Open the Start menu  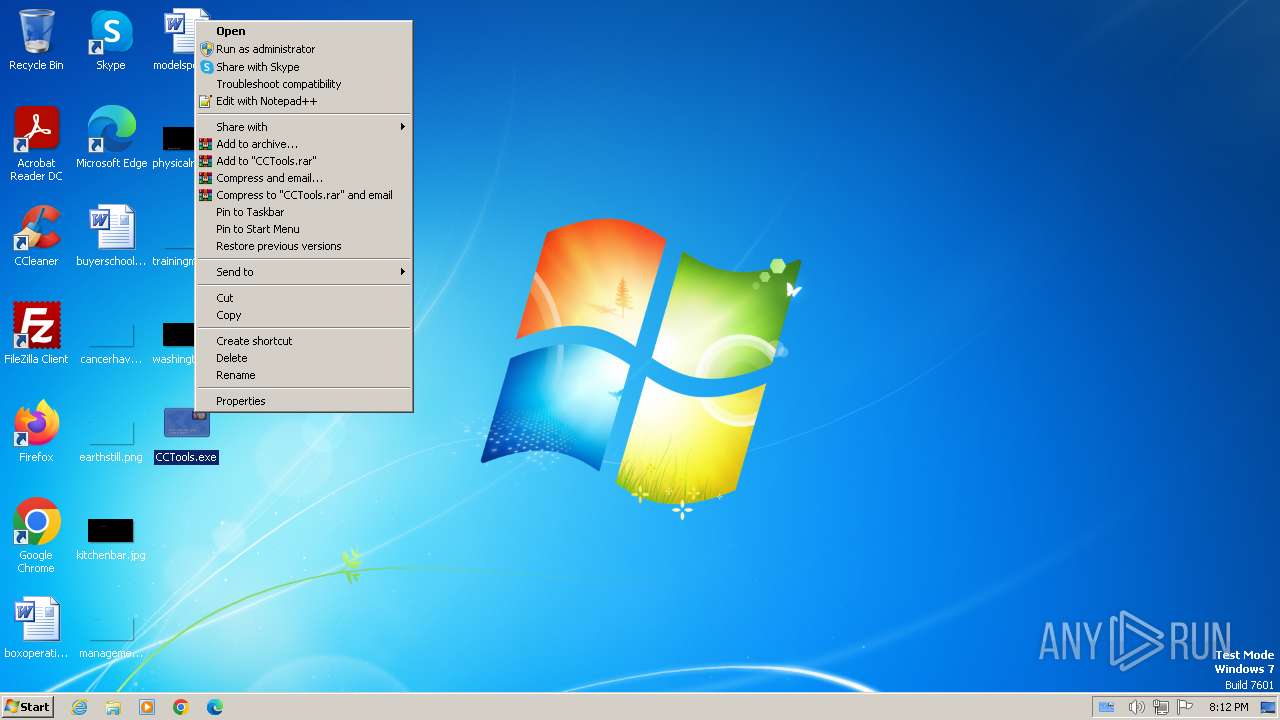coord(27,707)
